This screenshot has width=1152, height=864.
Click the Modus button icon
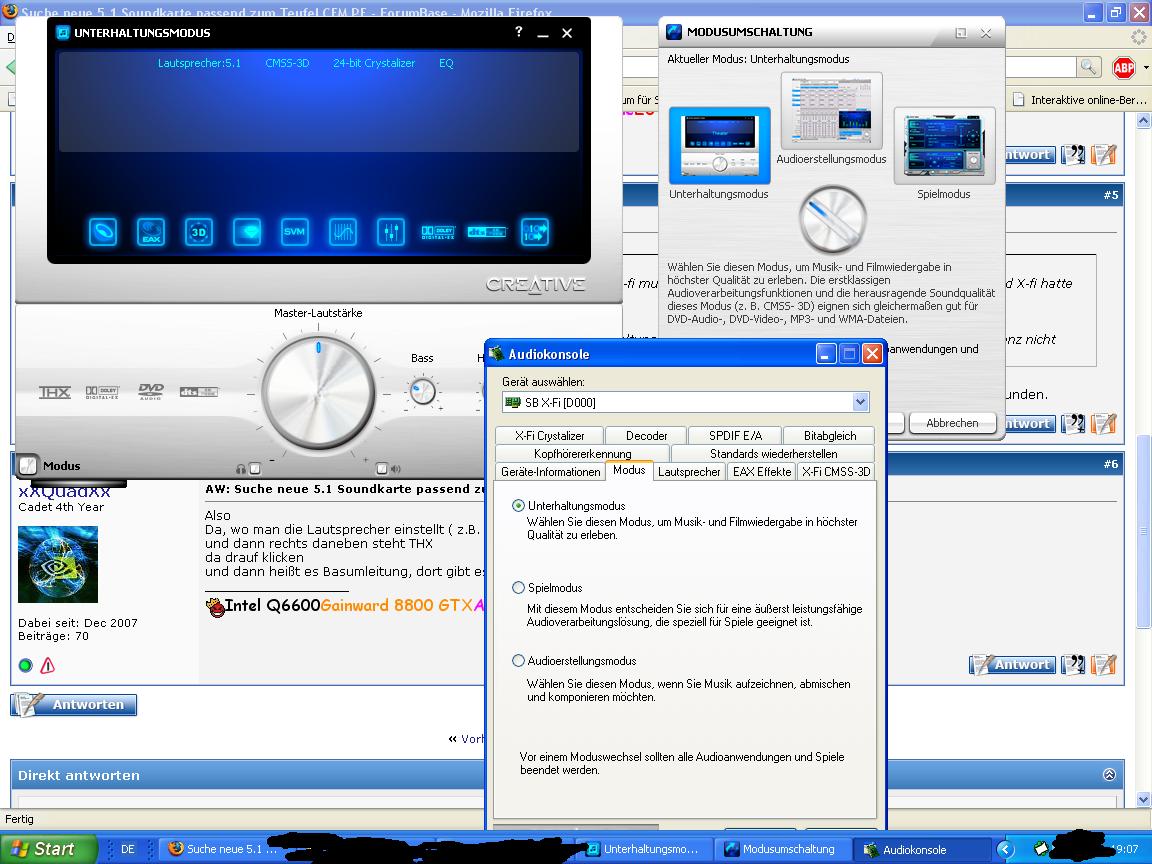pos(28,465)
